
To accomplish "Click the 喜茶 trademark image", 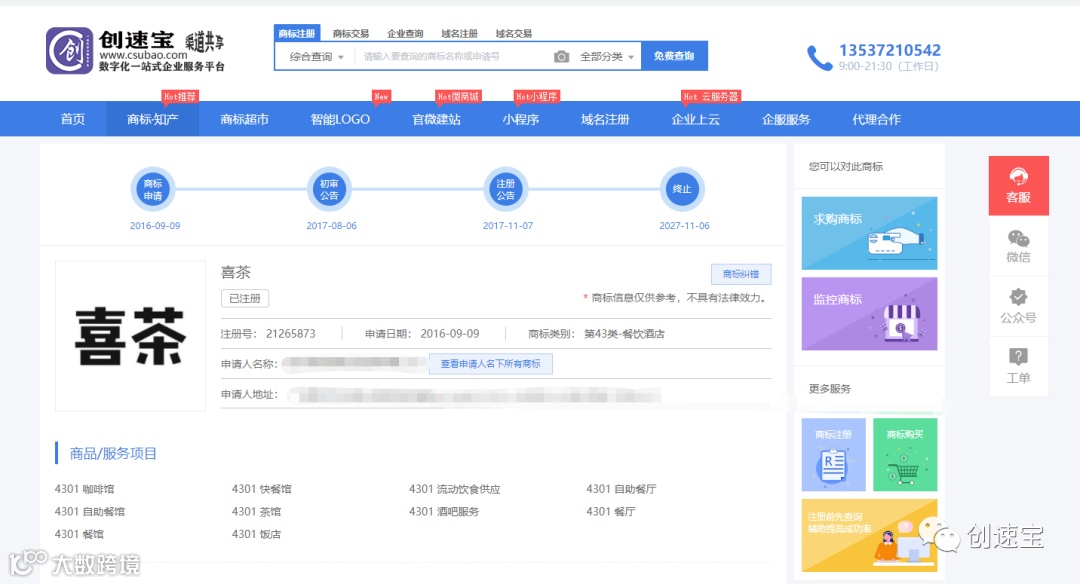I will [130, 336].
